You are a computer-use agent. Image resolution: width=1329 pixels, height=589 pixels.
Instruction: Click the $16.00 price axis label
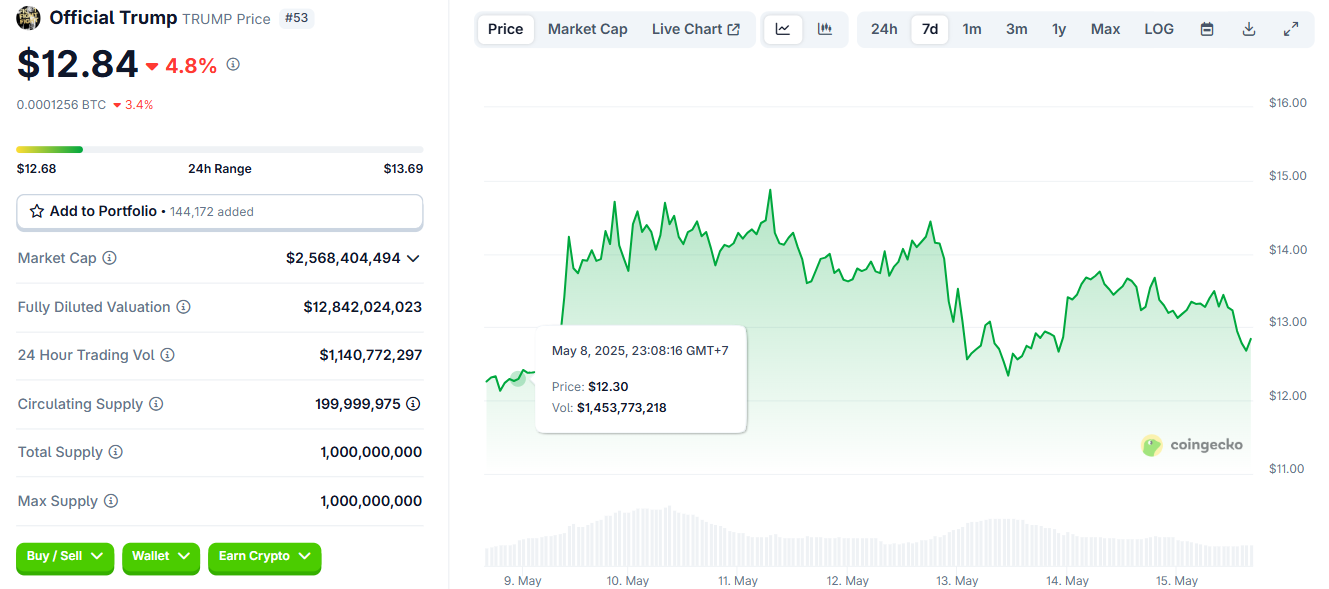click(1288, 103)
